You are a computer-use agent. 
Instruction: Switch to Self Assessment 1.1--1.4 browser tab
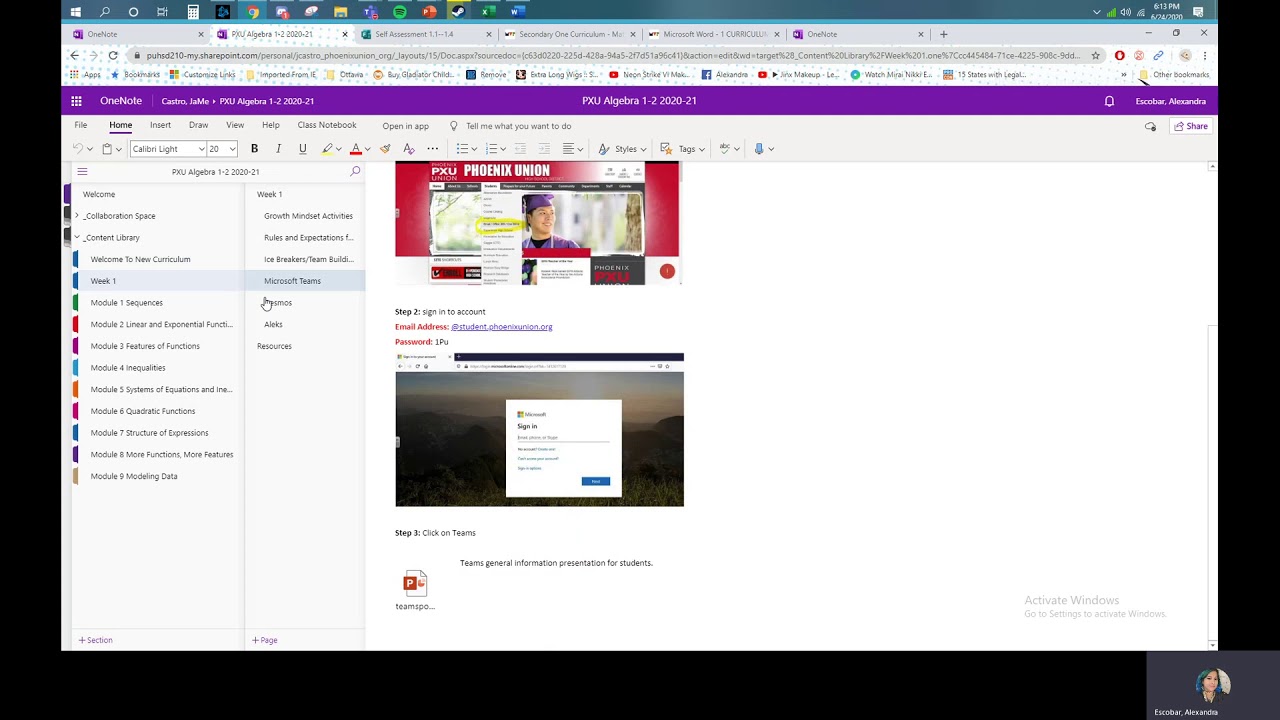click(414, 34)
